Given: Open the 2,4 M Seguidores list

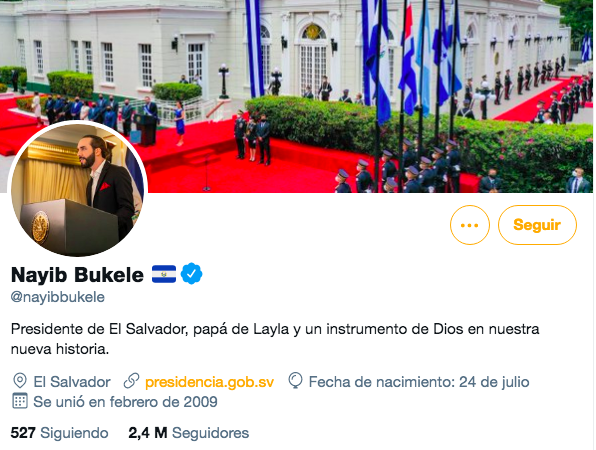Looking at the screenshot, I should [x=189, y=433].
